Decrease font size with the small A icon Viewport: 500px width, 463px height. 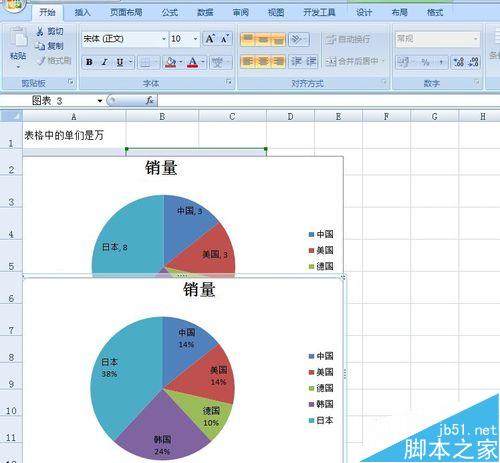(x=225, y=39)
